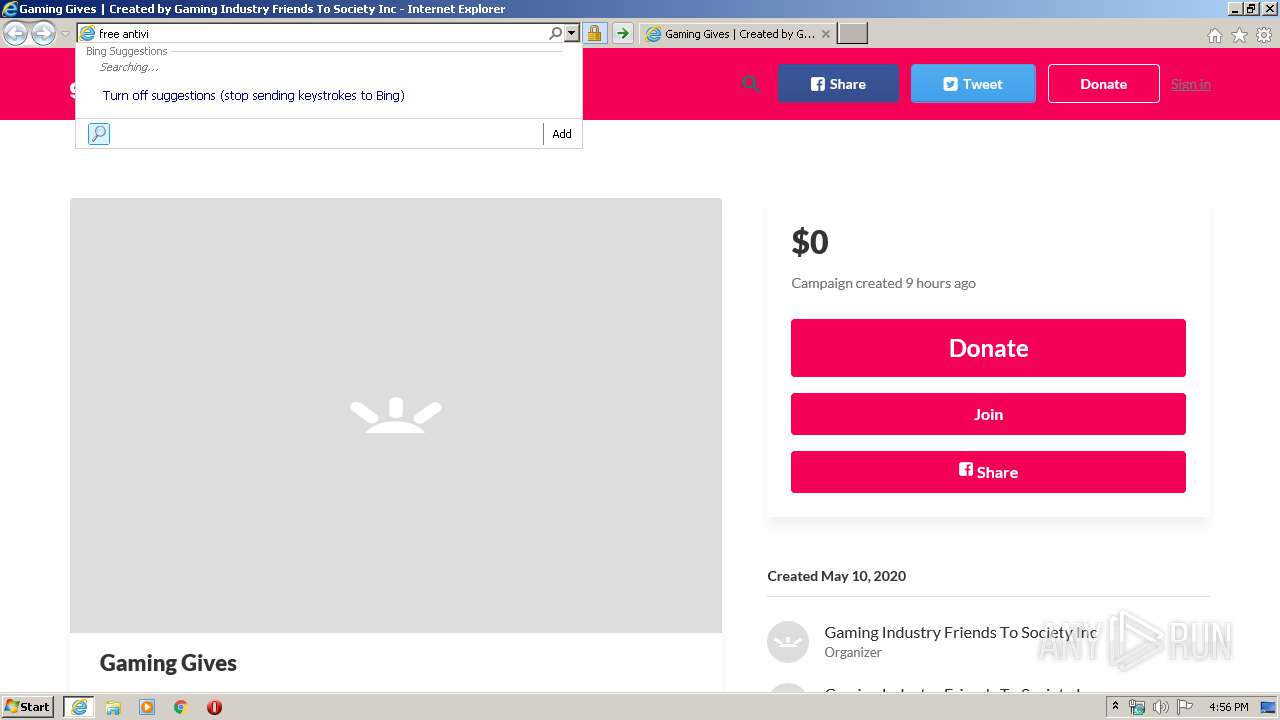Image resolution: width=1280 pixels, height=720 pixels.
Task: Click the page search magnifier icon
Action: pos(750,84)
